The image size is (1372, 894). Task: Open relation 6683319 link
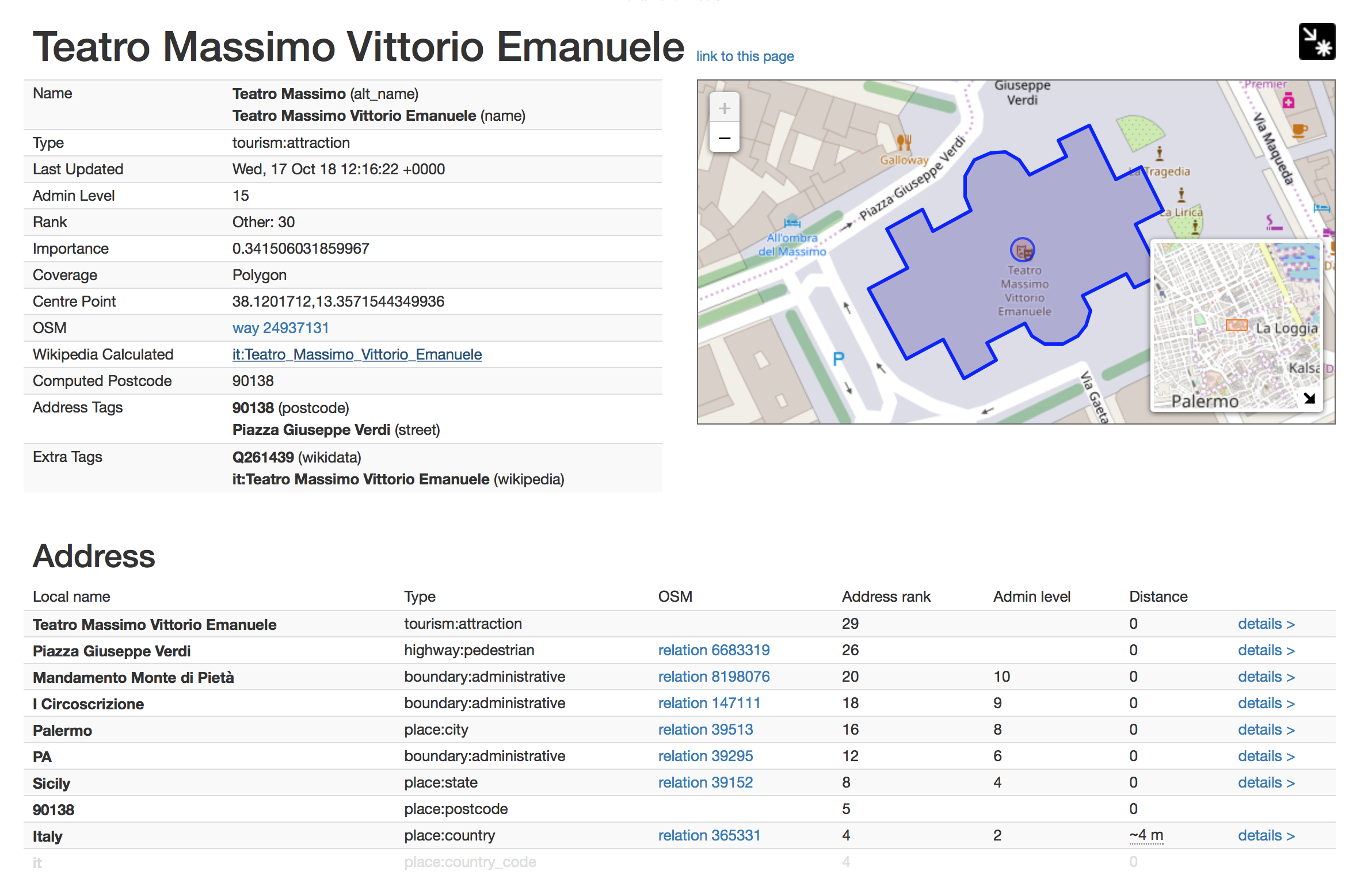point(713,651)
